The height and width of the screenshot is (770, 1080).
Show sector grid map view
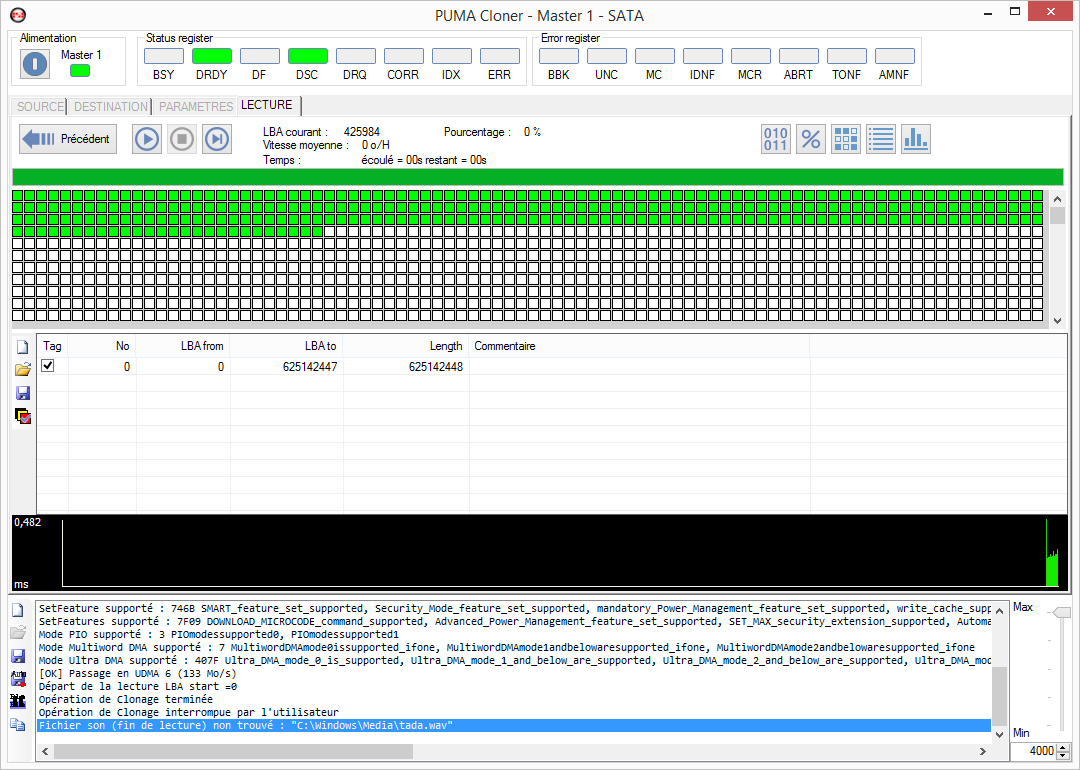click(846, 139)
